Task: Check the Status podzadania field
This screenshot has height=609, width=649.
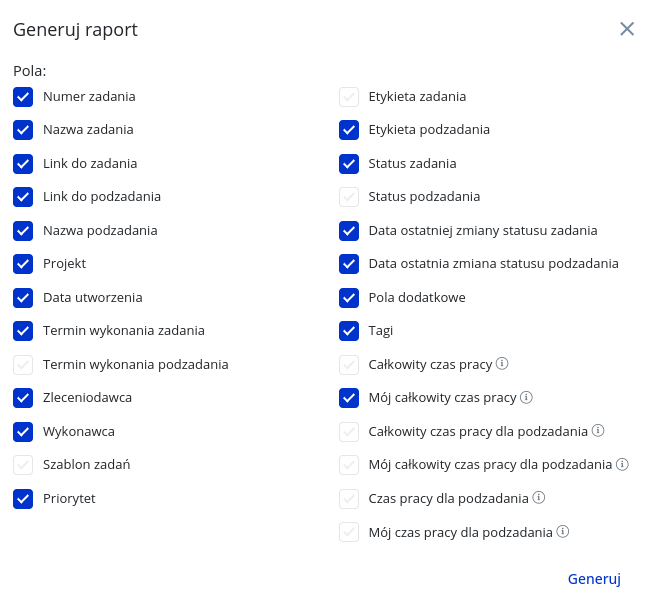Action: (349, 197)
